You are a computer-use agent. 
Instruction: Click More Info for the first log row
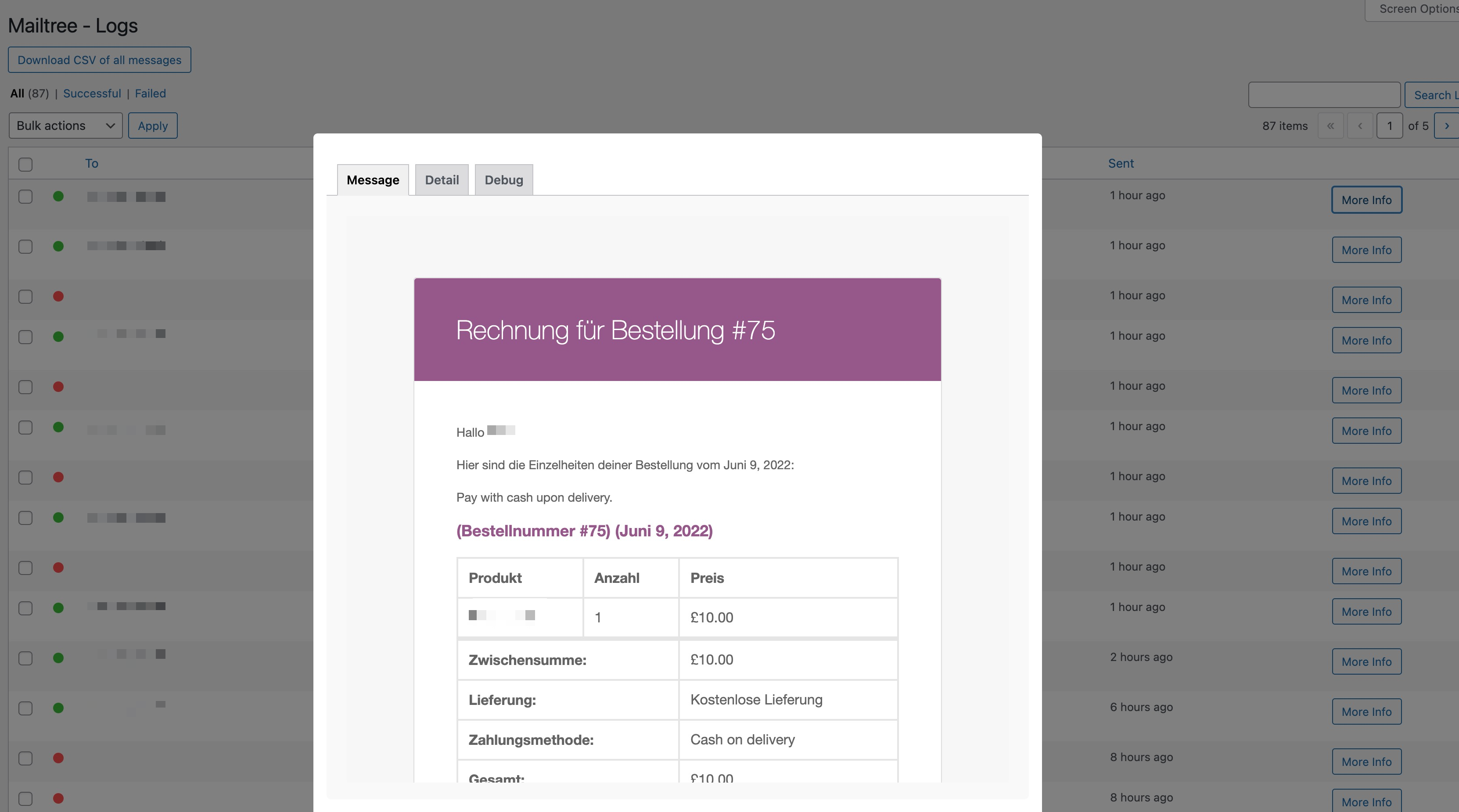tap(1367, 200)
